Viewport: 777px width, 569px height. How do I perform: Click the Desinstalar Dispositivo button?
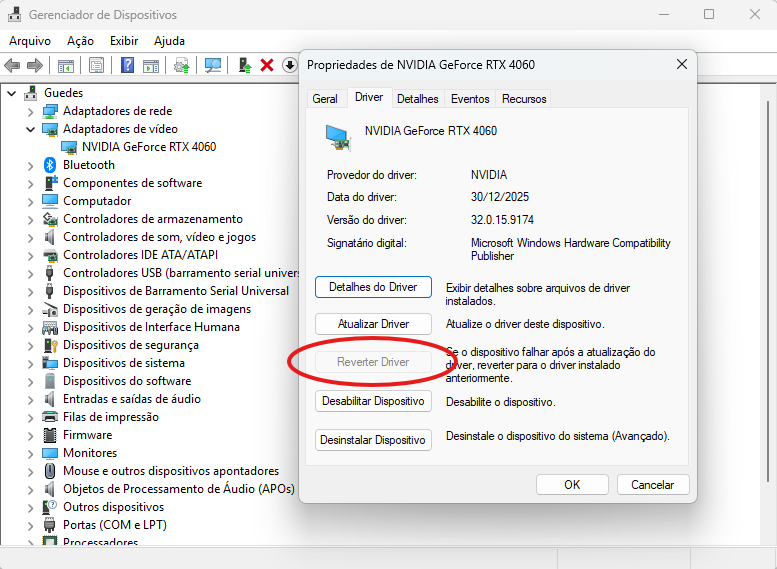(373, 440)
